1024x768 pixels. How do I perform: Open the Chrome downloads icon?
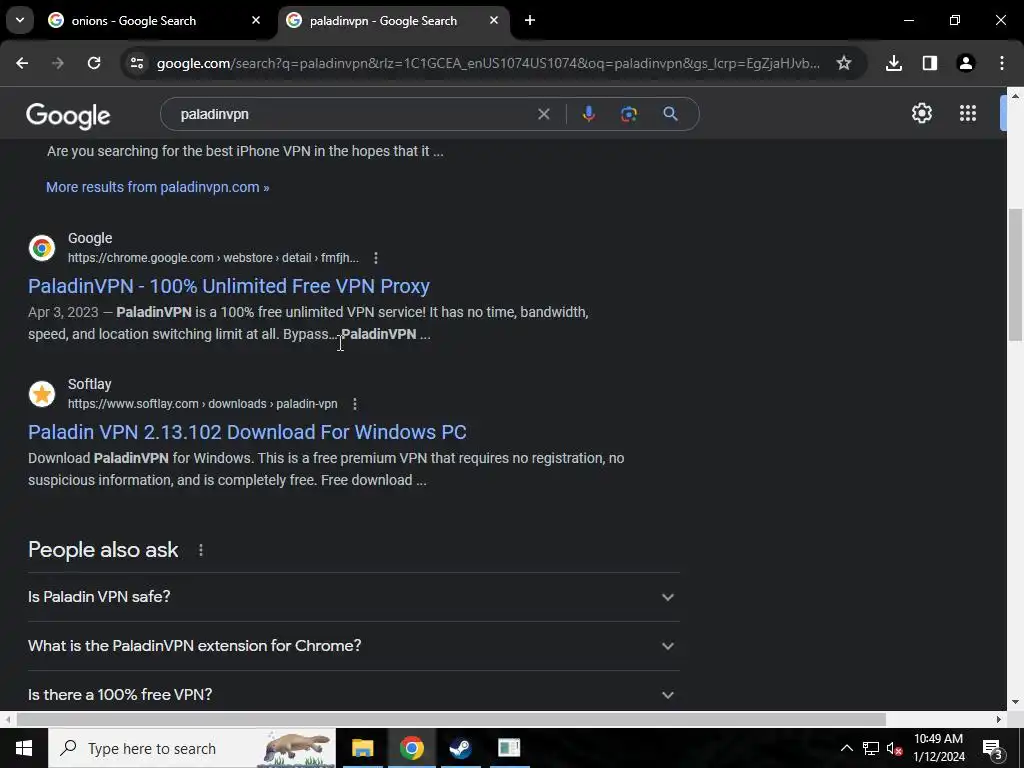tap(894, 63)
